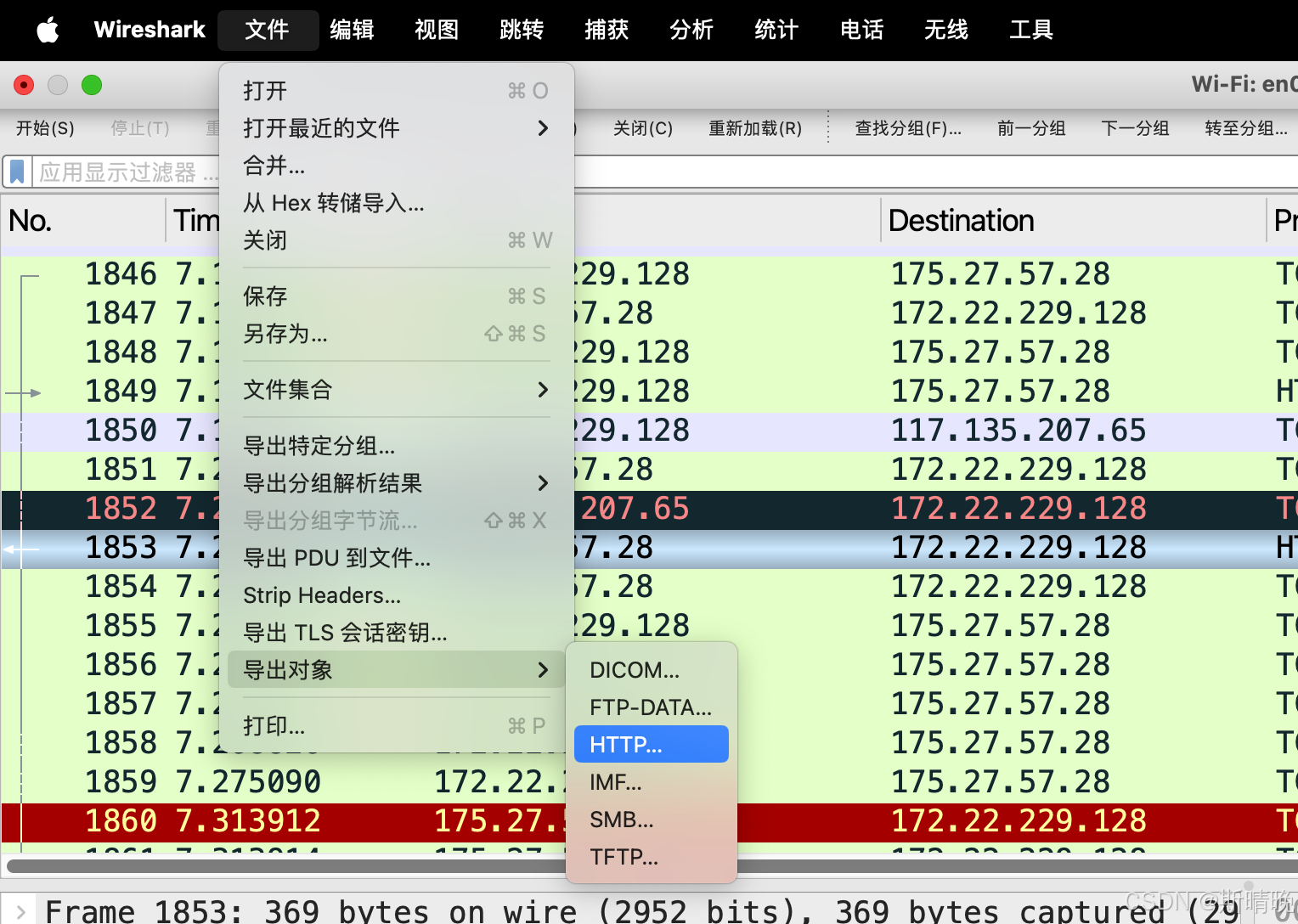Click the Destination column header
1298x924 pixels.
(x=1073, y=221)
